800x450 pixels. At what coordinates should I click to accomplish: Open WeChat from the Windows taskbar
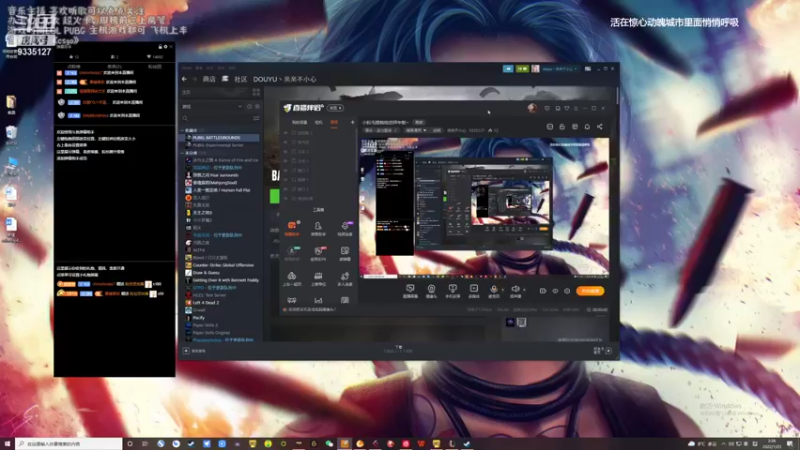click(x=329, y=444)
